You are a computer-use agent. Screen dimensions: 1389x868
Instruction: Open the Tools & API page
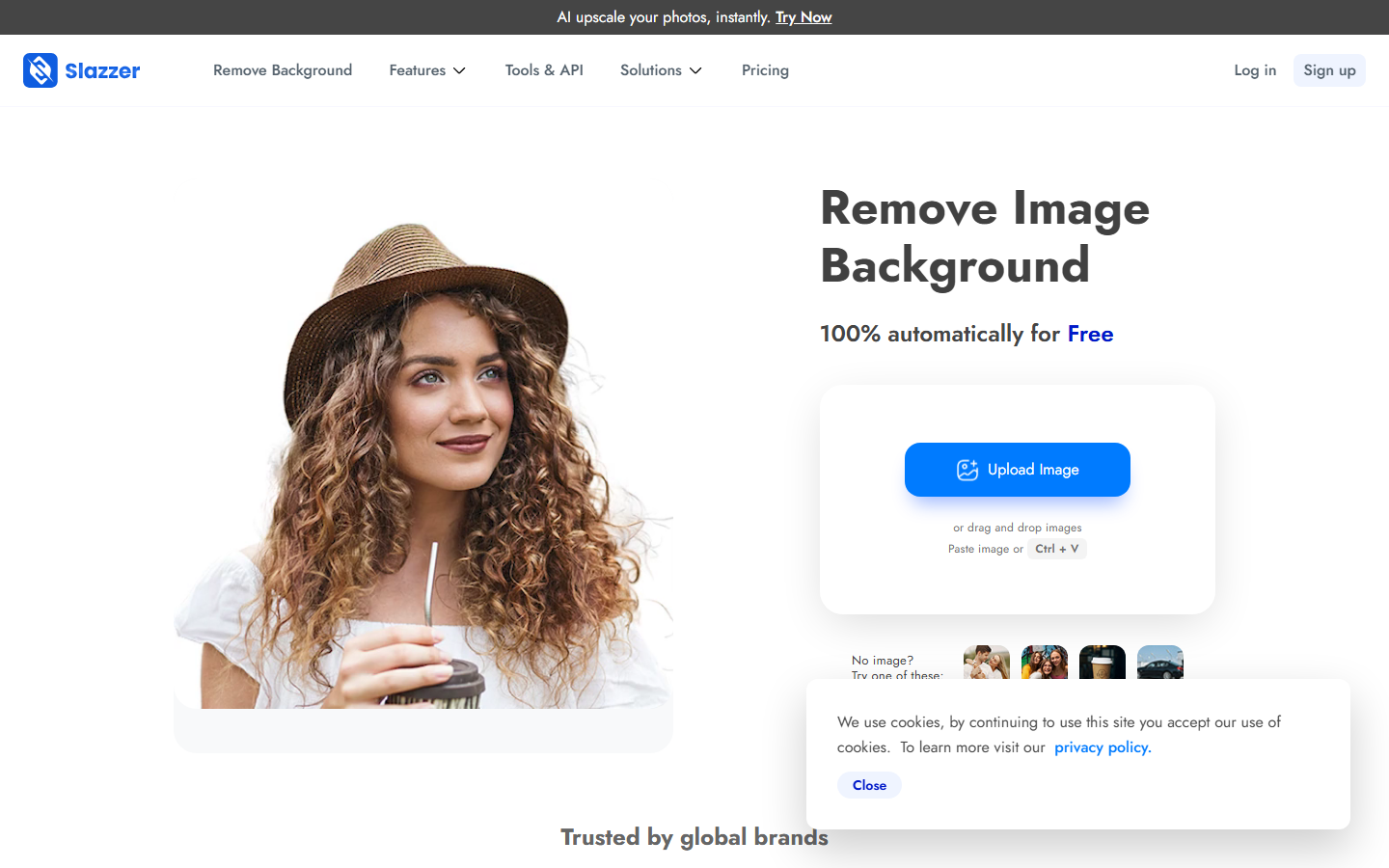click(544, 69)
